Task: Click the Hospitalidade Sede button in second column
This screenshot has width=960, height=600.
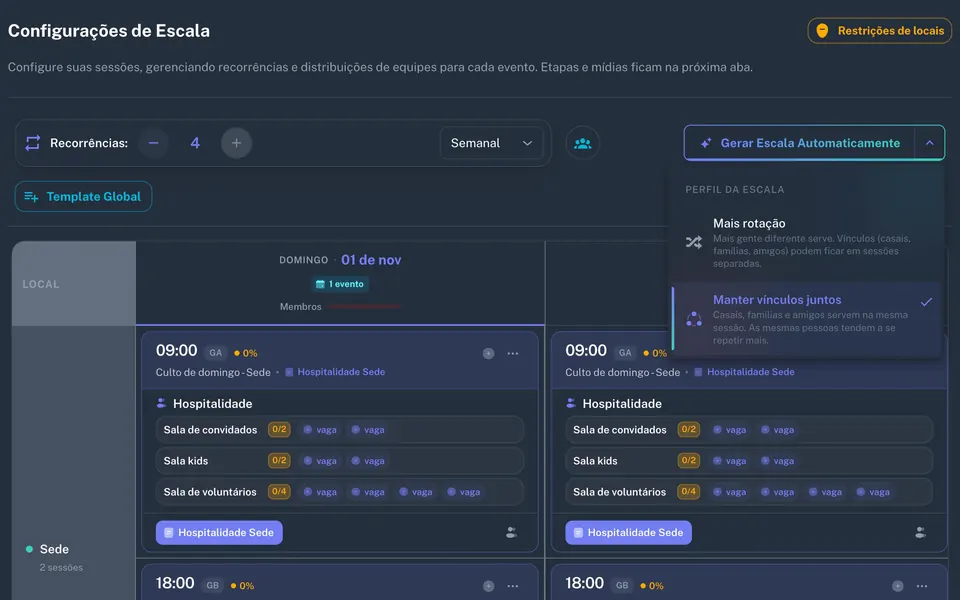Action: [629, 533]
